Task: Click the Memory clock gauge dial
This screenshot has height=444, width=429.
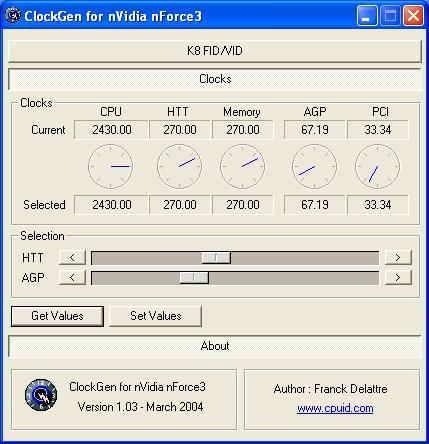Action: (243, 166)
